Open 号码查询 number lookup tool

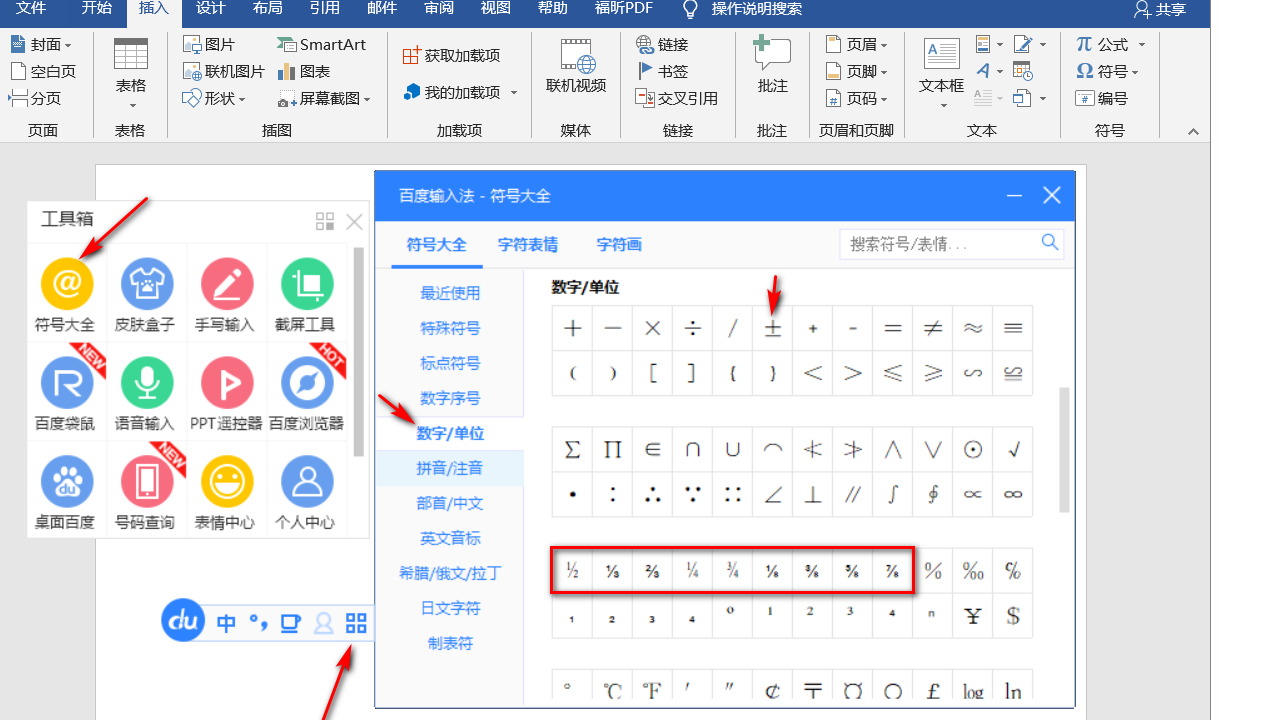(x=146, y=492)
